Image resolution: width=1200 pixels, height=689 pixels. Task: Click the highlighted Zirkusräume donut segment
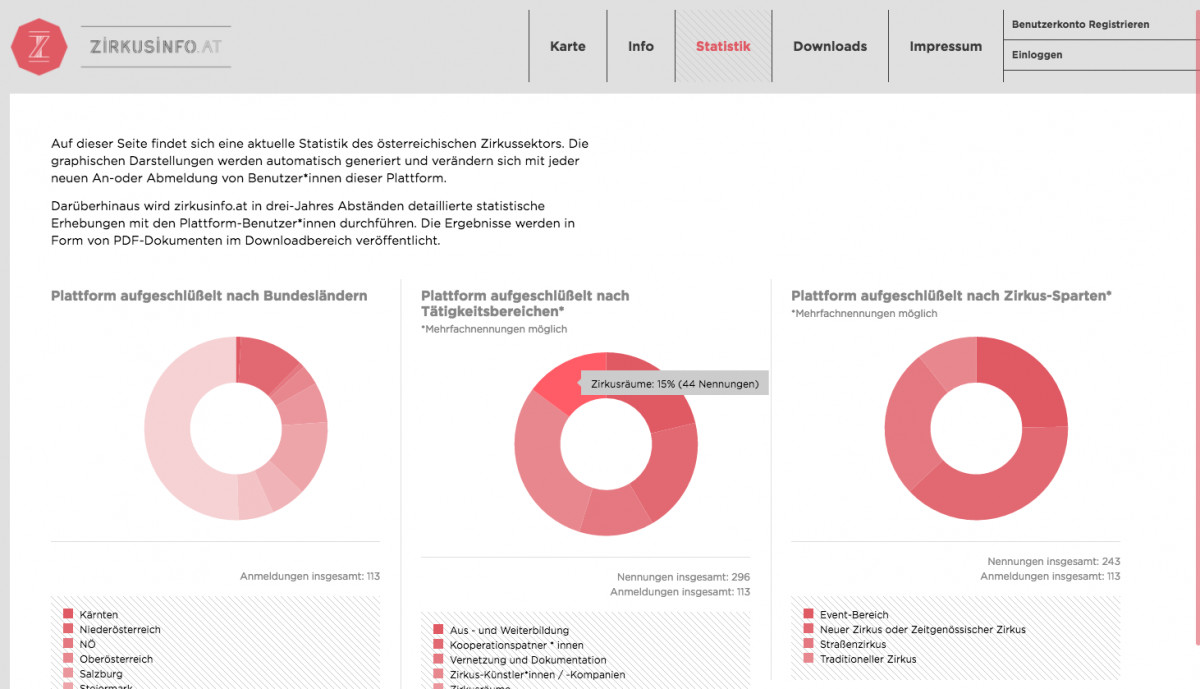pos(565,385)
